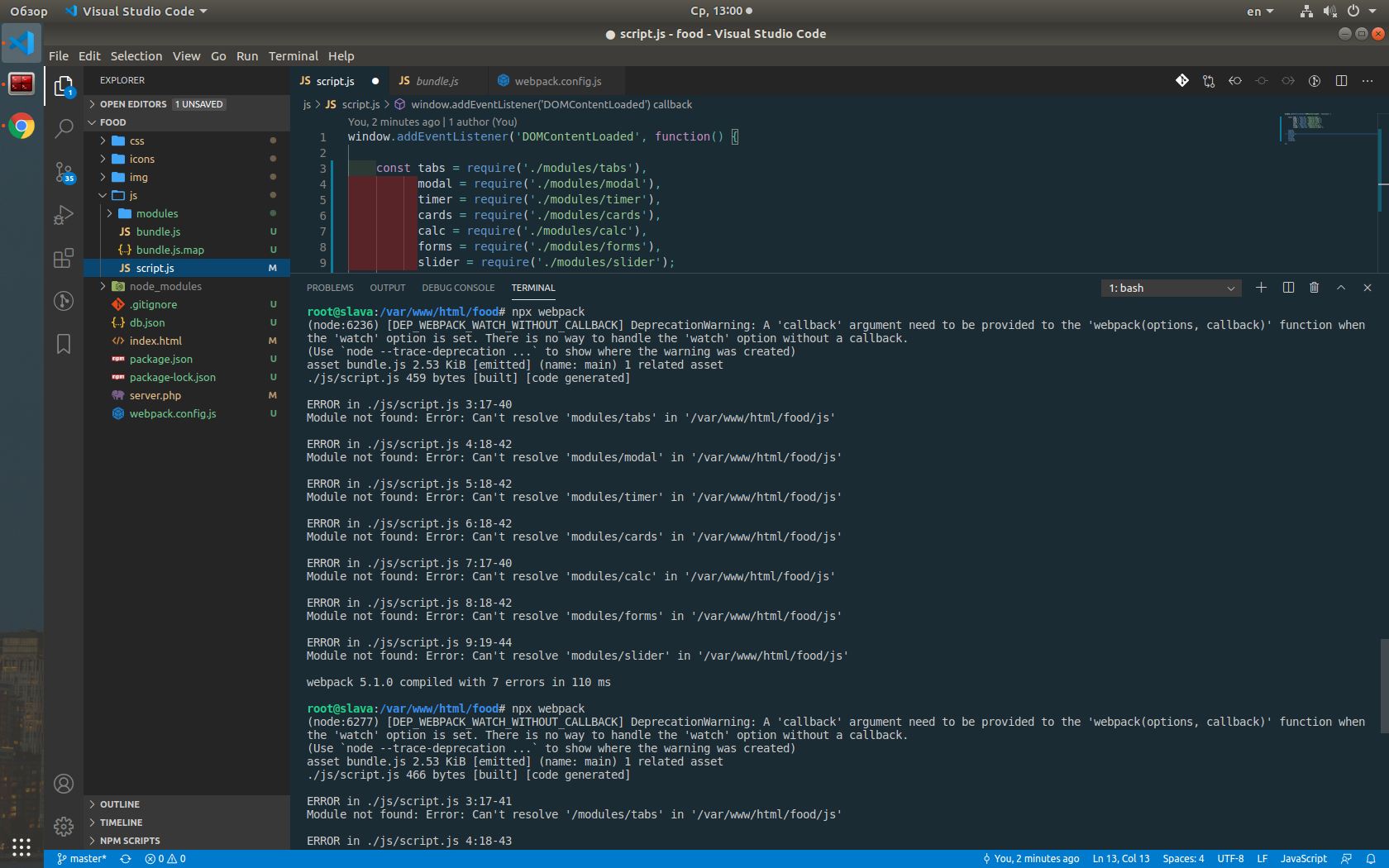
Task: Switch to the PROBLEMS panel tab
Action: tap(330, 288)
